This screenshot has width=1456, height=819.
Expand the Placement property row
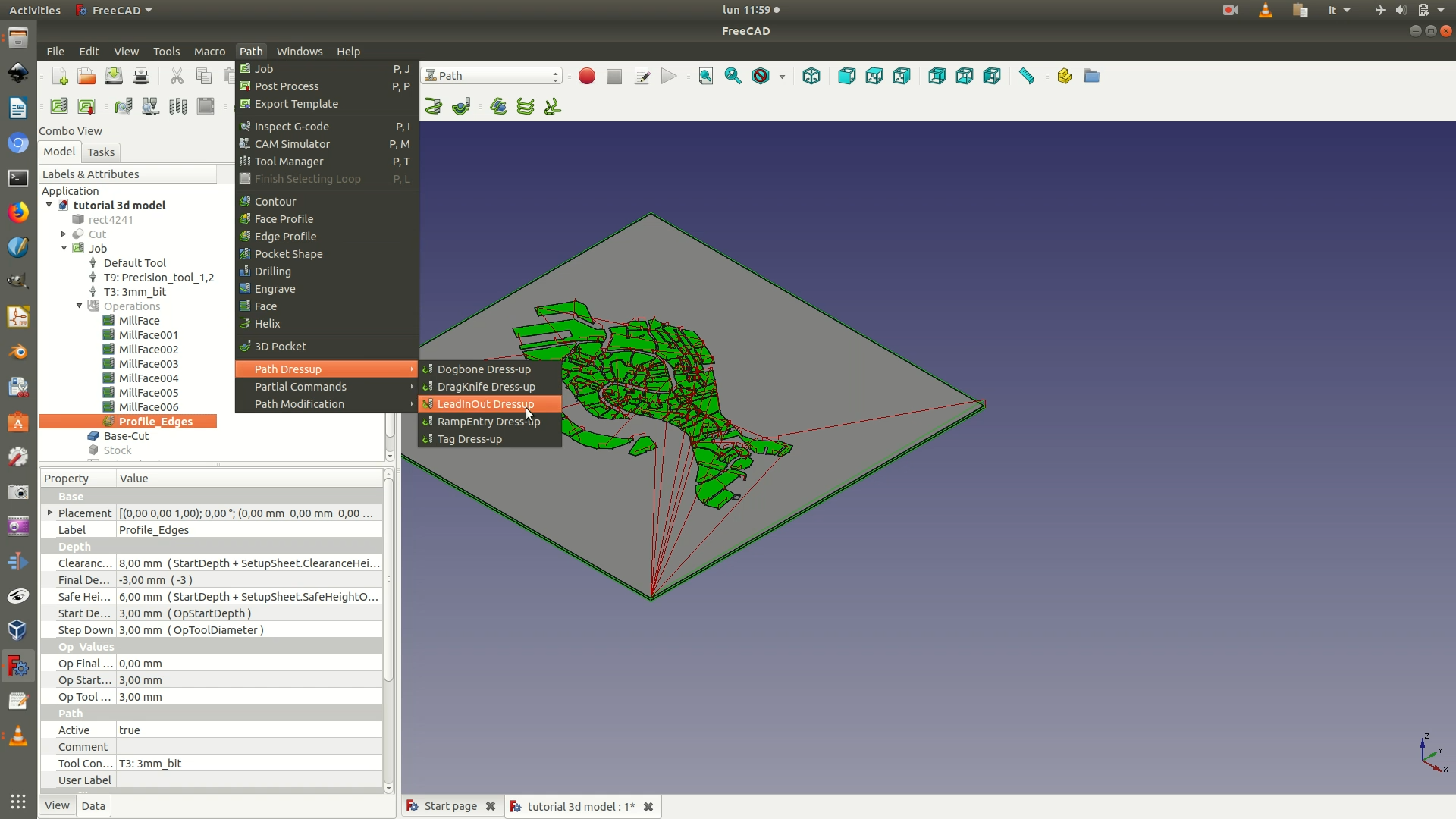(x=50, y=513)
